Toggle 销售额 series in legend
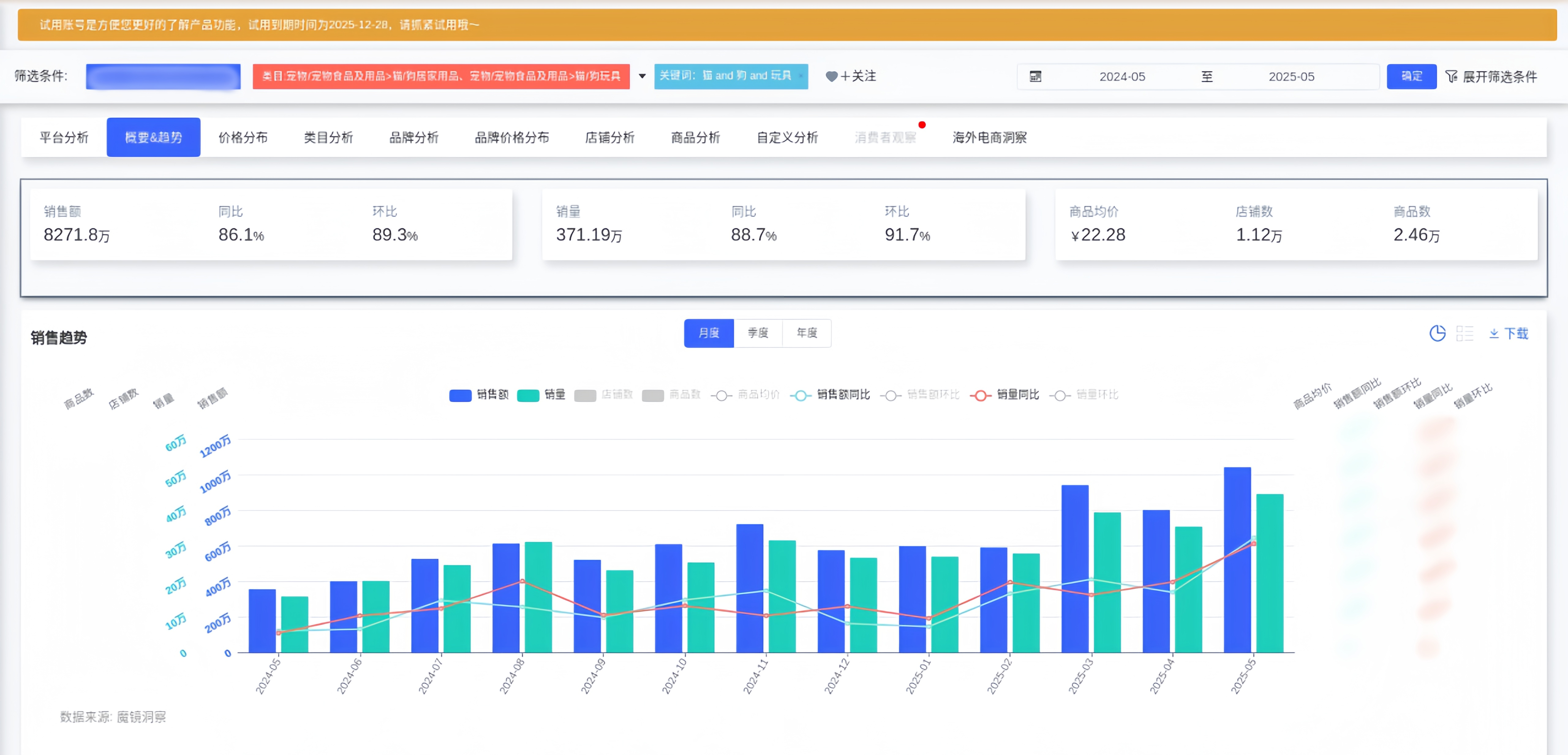Image resolution: width=1568 pixels, height=755 pixels. click(x=478, y=395)
